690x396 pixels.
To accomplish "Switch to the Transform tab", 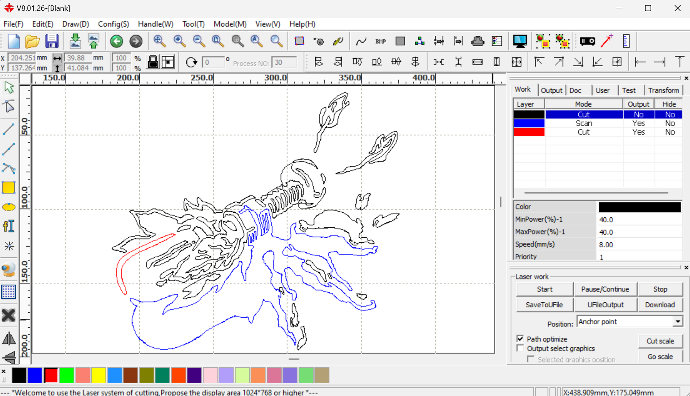I will tap(663, 90).
